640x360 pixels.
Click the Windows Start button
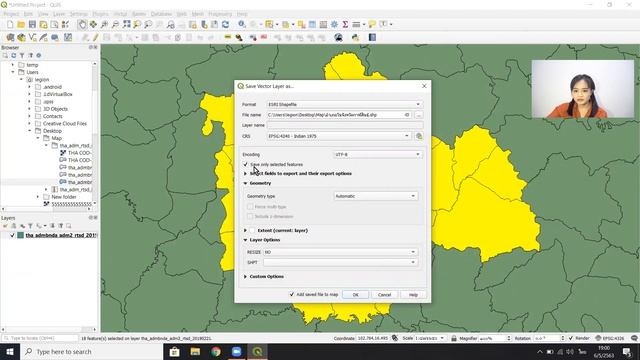(x=10, y=352)
